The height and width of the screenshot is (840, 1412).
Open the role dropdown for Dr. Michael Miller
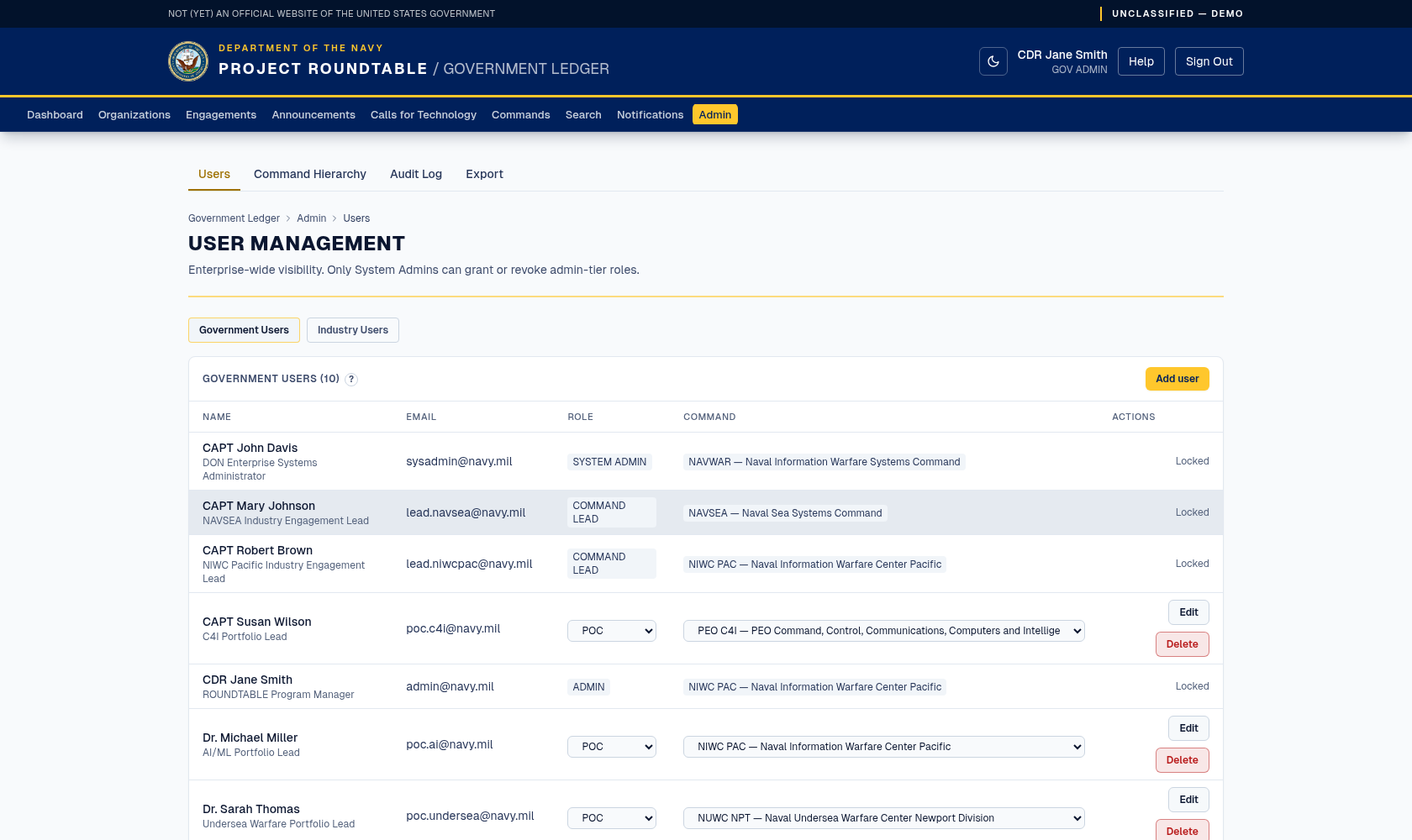coord(612,747)
